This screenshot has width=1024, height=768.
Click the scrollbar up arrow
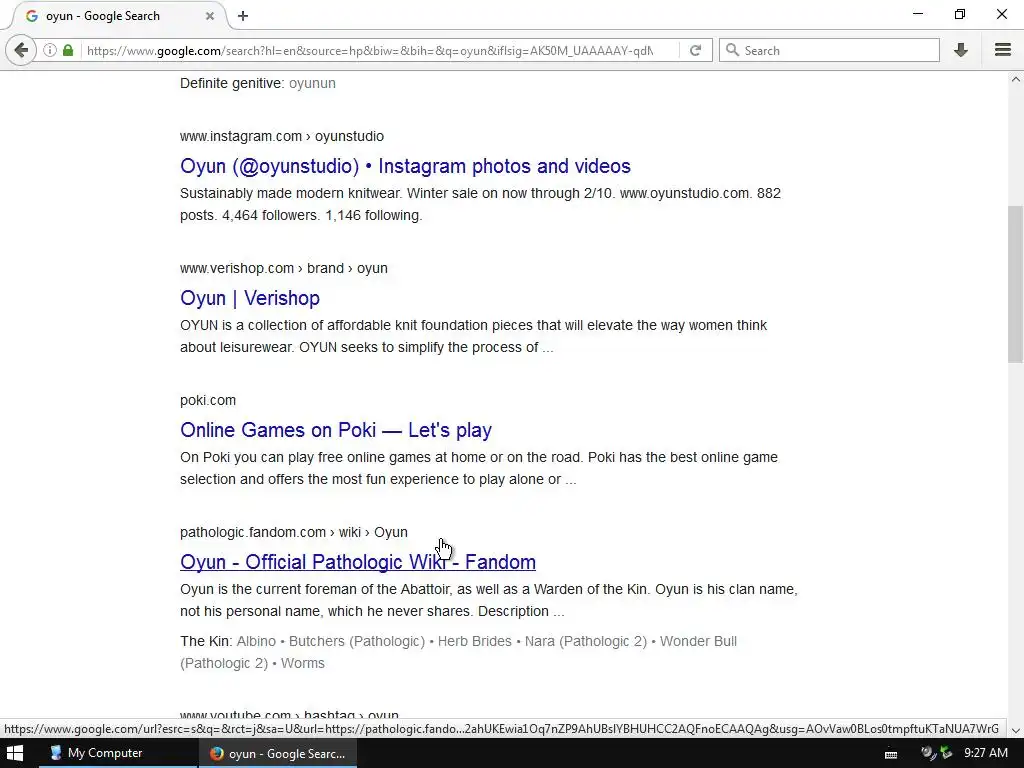[x=1015, y=80]
